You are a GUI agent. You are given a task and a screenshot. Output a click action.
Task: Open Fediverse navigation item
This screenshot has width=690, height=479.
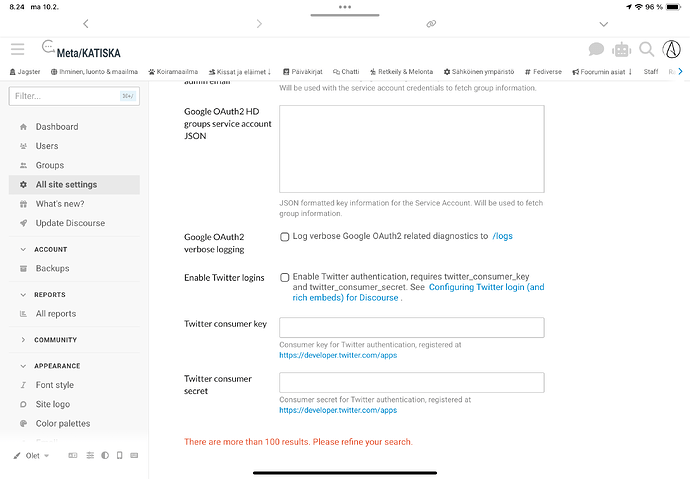pos(543,72)
